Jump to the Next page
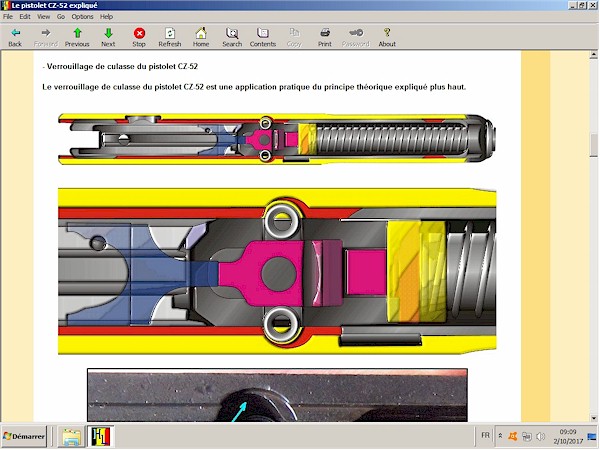This screenshot has width=600, height=450. (108, 38)
